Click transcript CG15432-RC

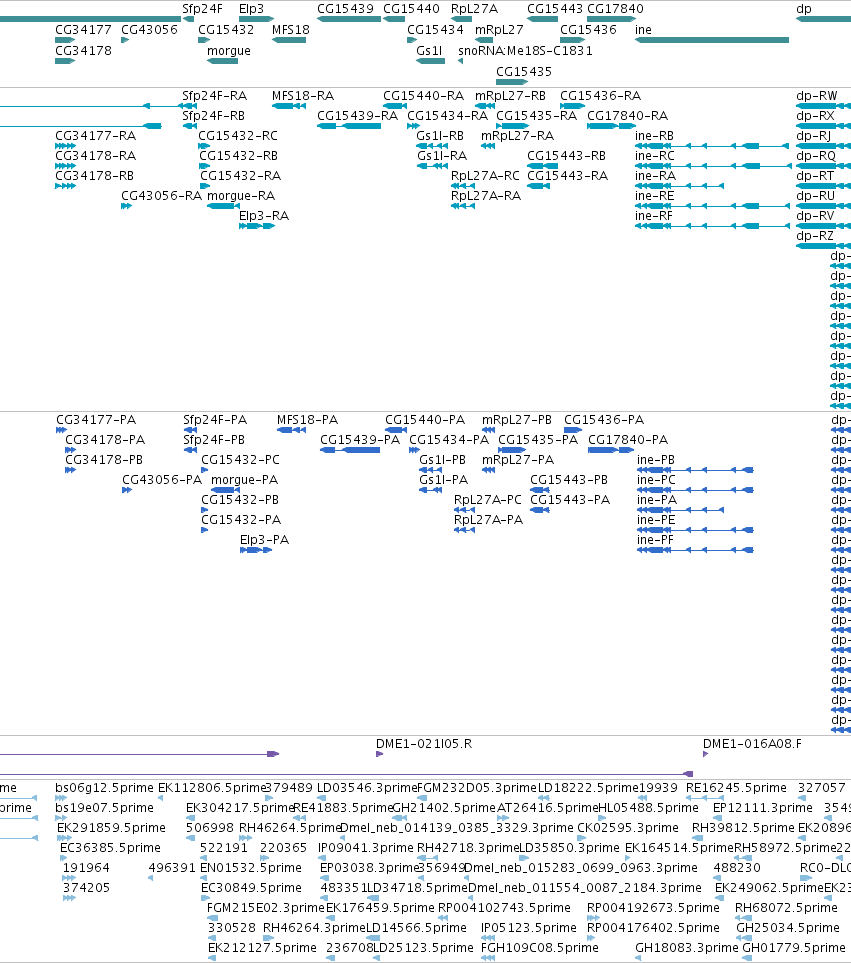click(x=238, y=136)
